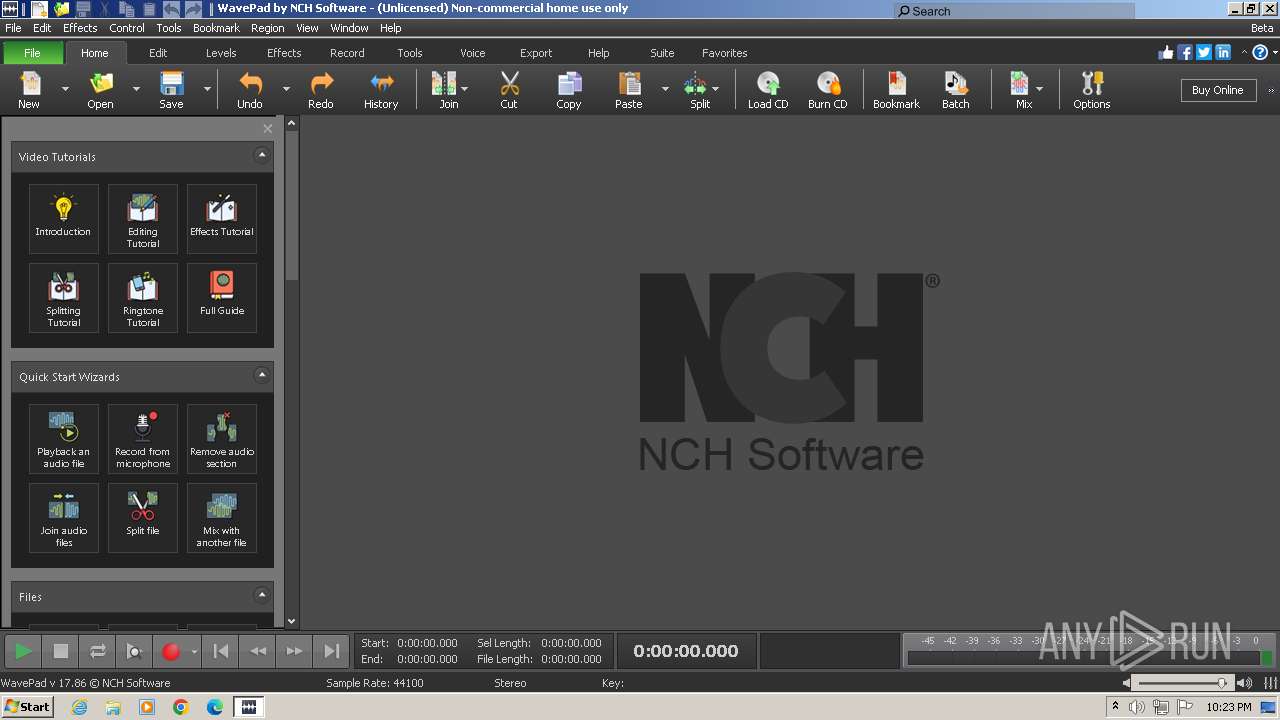Screen dimensions: 1280x720
Task: Collapse the Video Tutorials panel section
Action: click(x=262, y=155)
